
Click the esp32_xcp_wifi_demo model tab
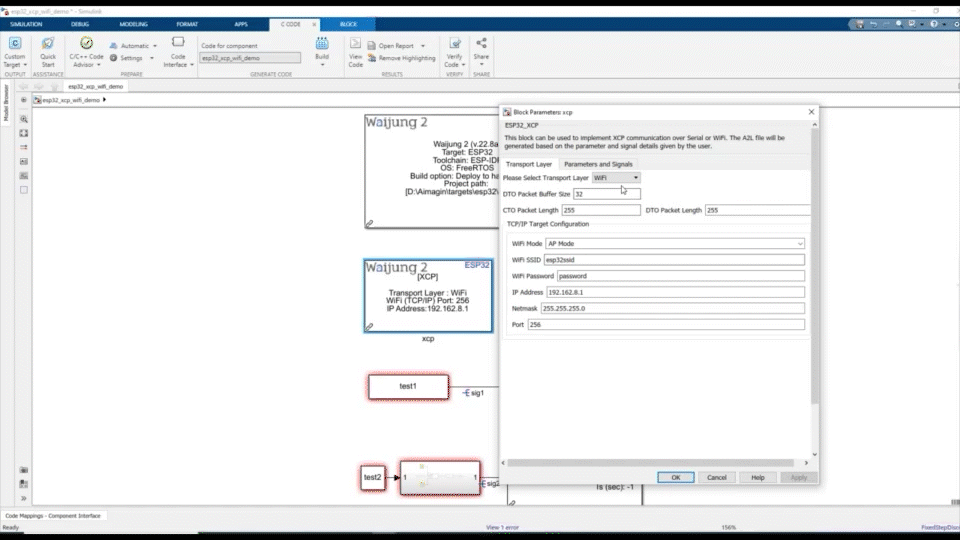[x=96, y=87]
